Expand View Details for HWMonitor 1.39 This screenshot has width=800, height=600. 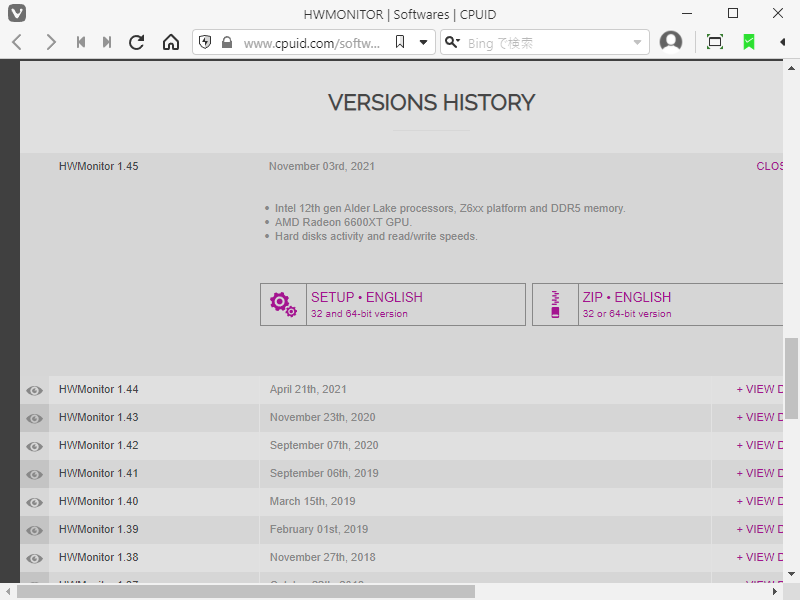click(x=760, y=530)
